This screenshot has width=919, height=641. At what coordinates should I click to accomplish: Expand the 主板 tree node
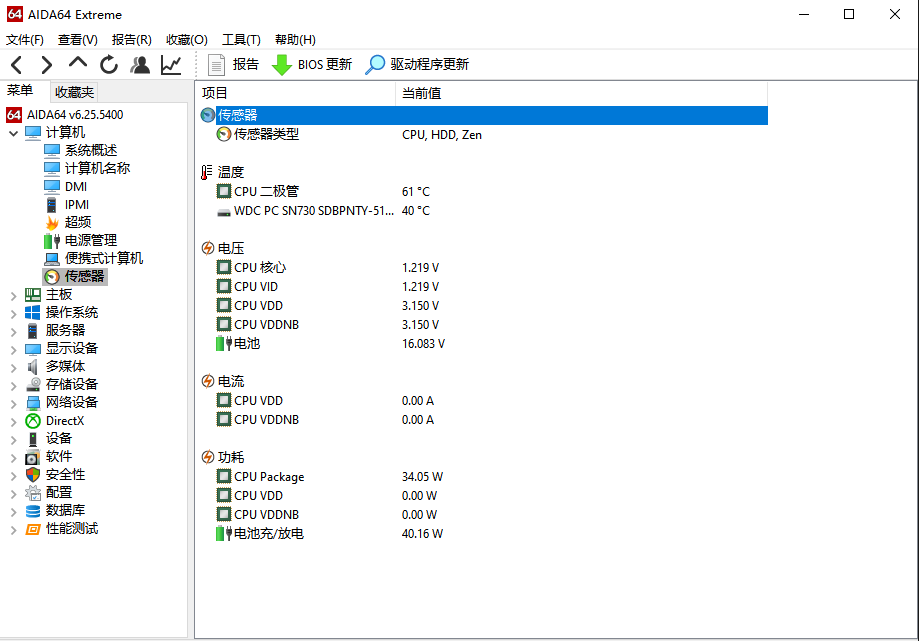(13, 296)
